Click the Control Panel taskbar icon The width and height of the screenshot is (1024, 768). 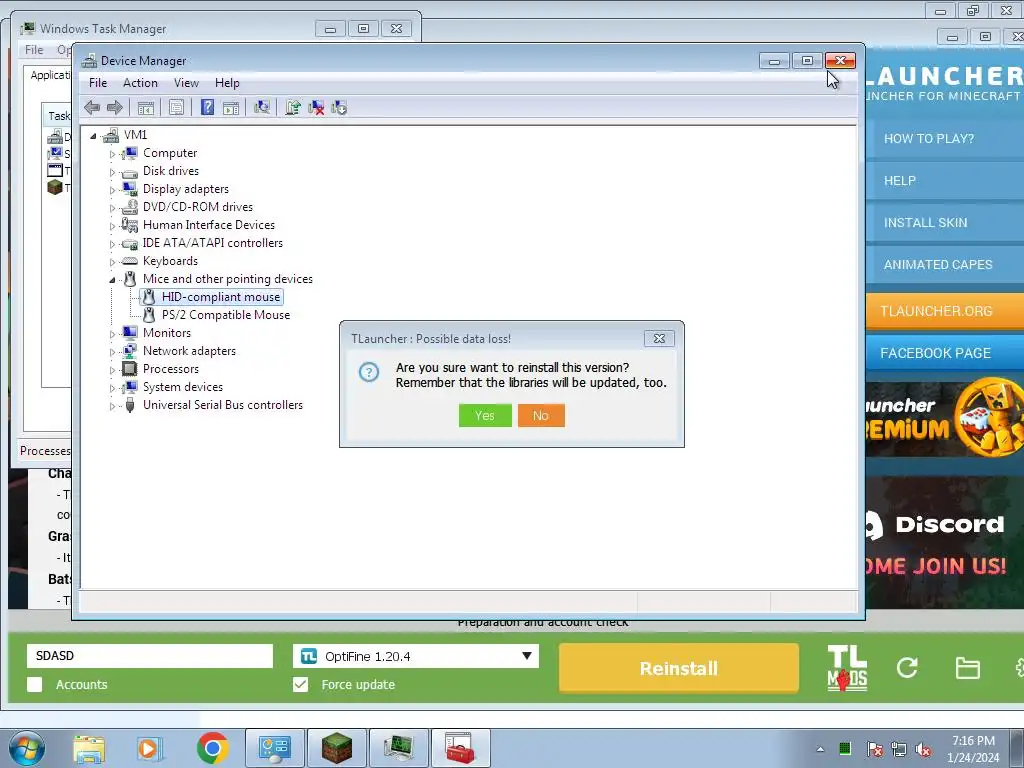click(274, 748)
